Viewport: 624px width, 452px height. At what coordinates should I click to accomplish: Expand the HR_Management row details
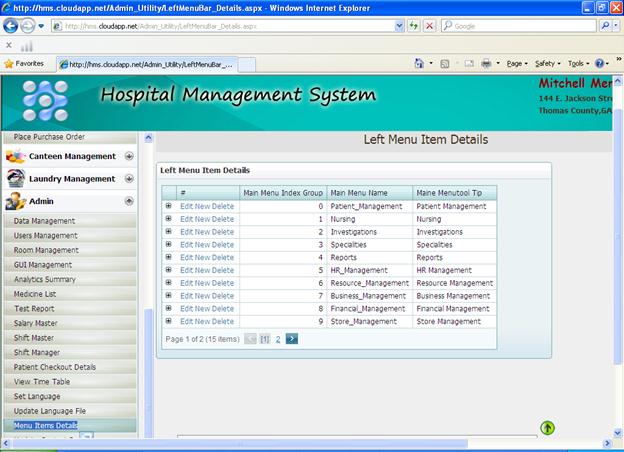click(169, 270)
